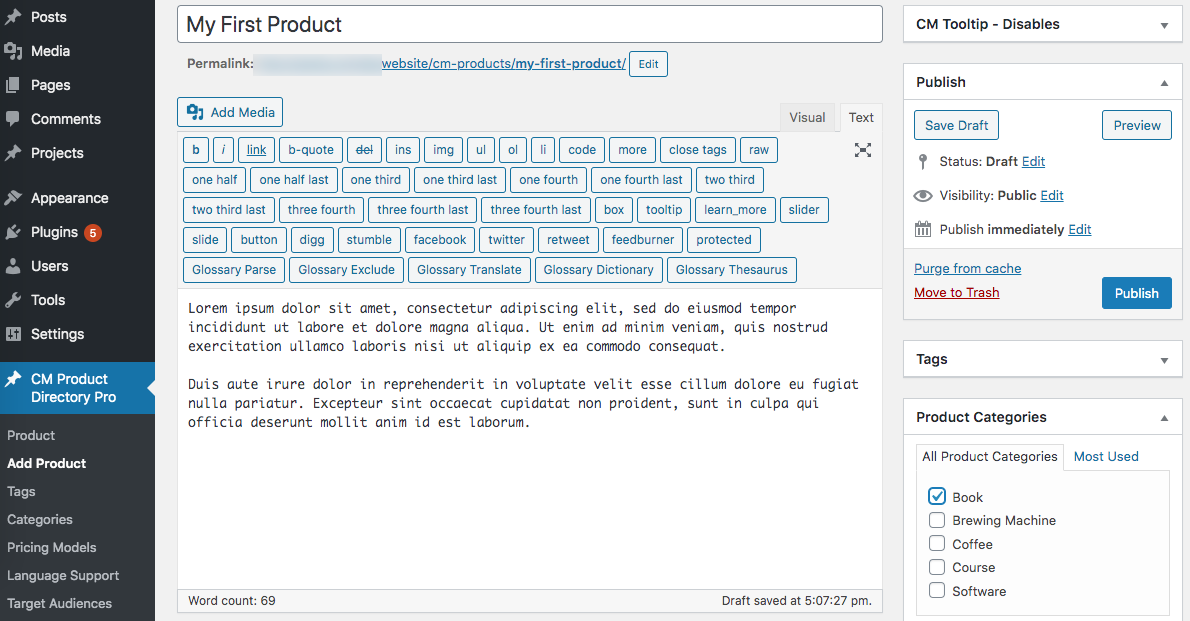Collapse the Publish panel arrow
Image resolution: width=1190 pixels, height=621 pixels.
[x=1164, y=83]
